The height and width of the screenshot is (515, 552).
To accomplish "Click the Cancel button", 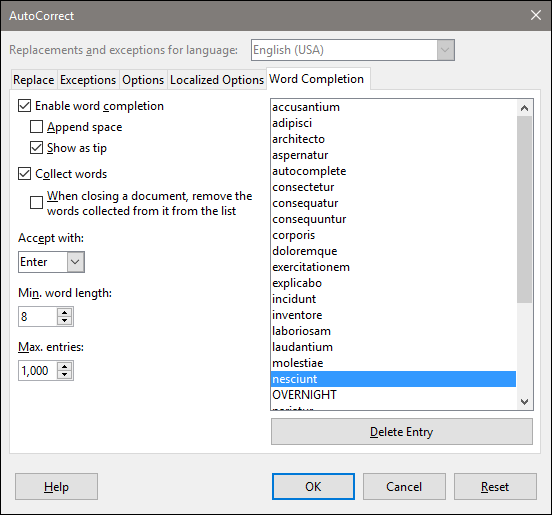I will (x=404, y=486).
